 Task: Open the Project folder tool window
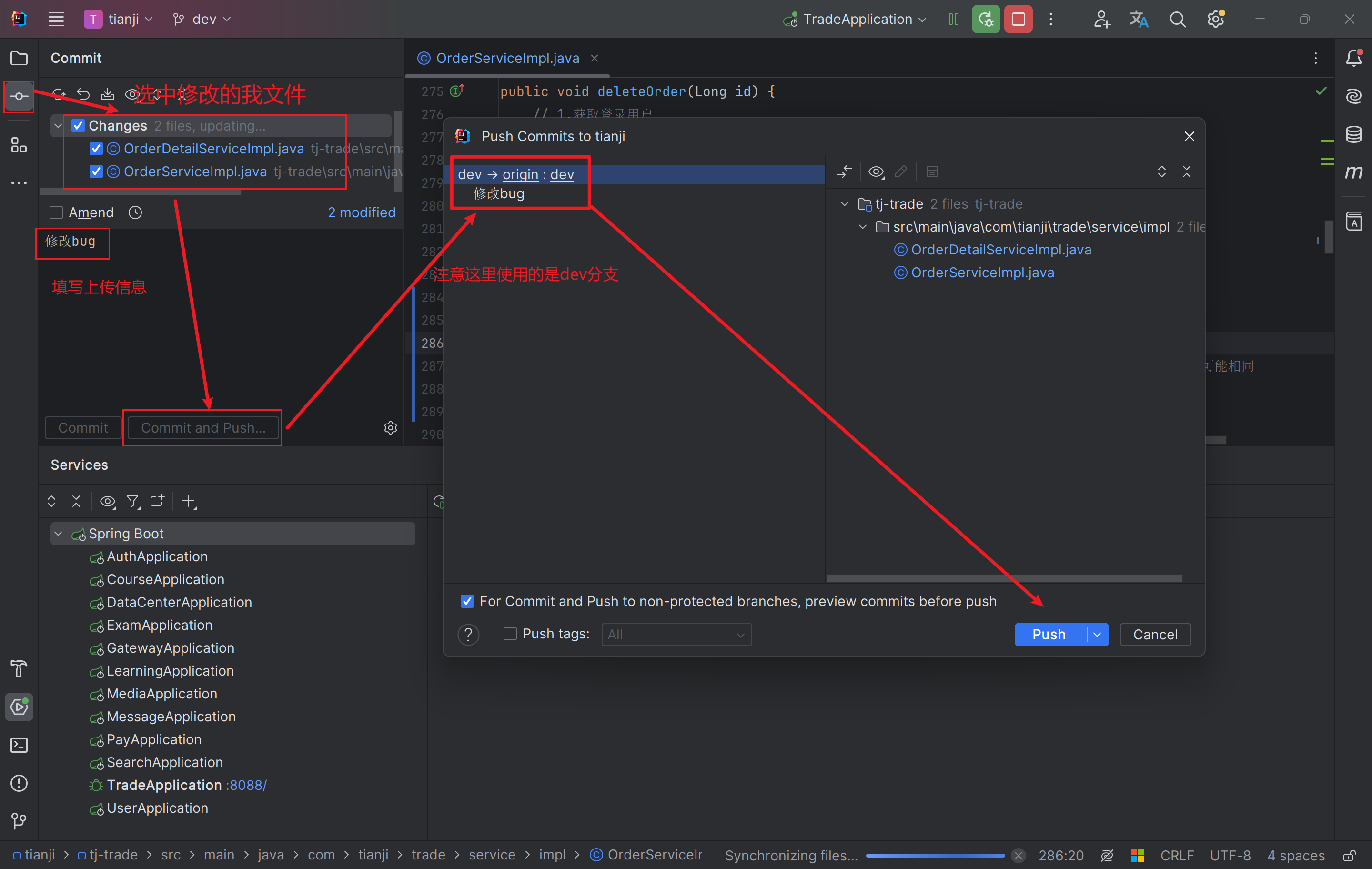coord(19,58)
